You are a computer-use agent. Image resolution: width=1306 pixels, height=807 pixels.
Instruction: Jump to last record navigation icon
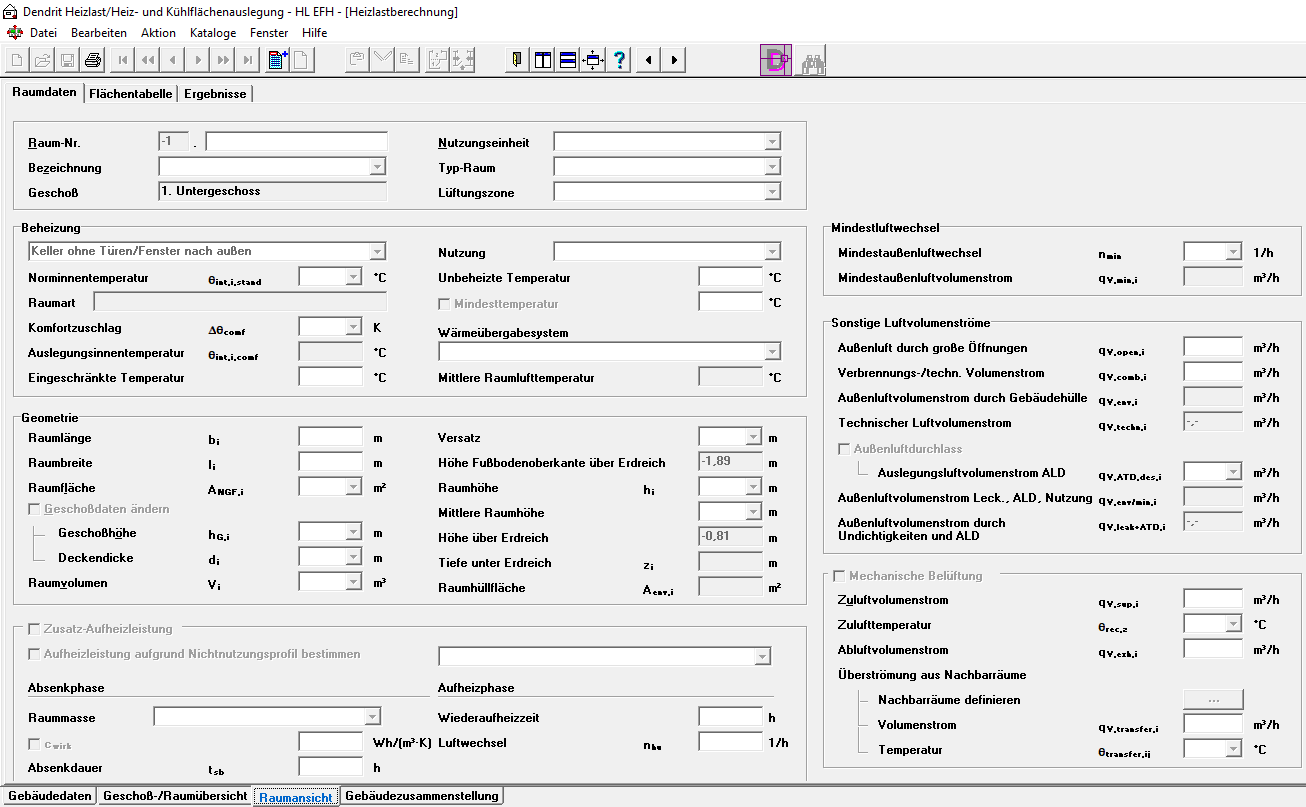(248, 60)
